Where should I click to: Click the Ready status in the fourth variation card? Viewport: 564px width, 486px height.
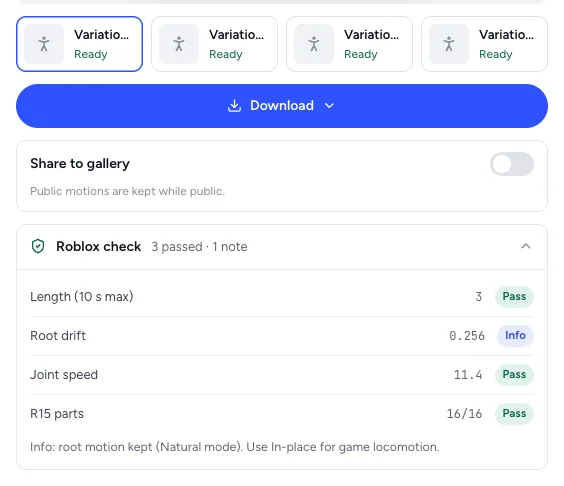point(496,54)
